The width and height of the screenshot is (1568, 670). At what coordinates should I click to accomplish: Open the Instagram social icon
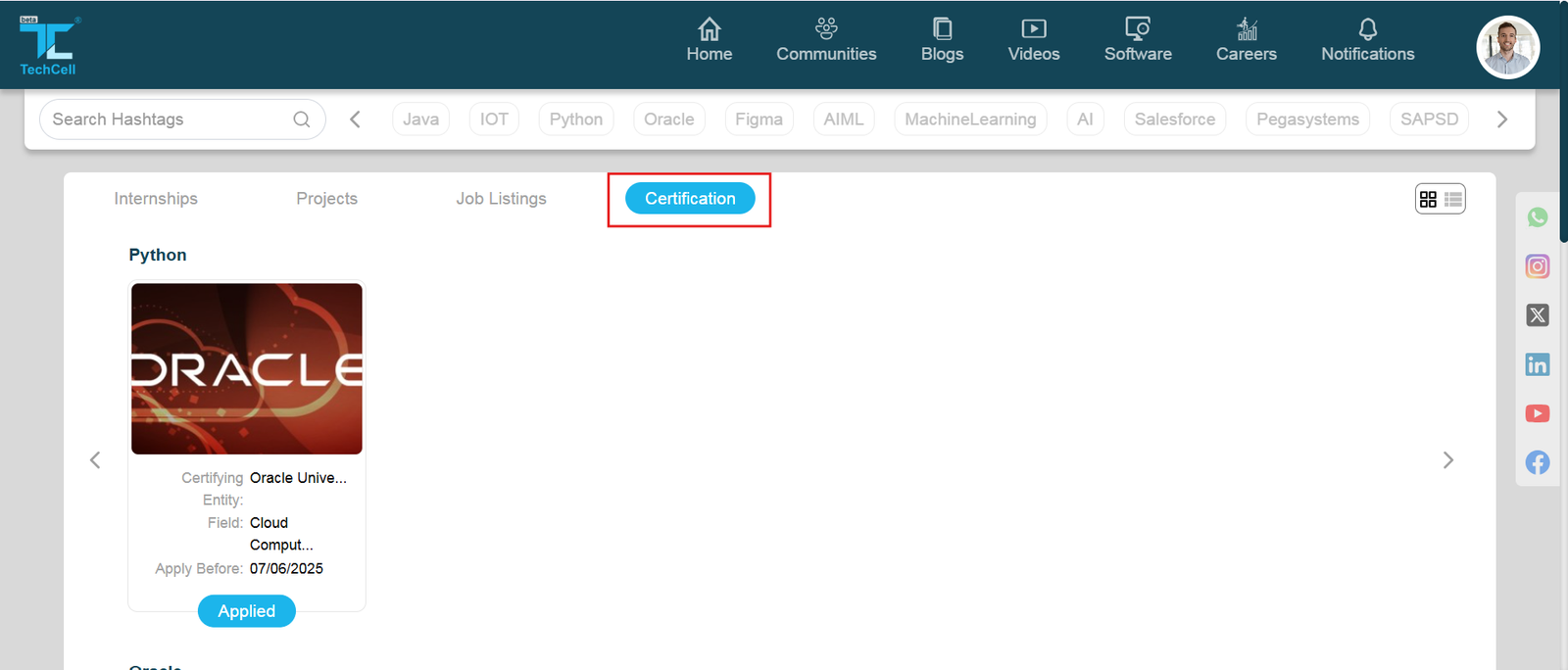pos(1537,266)
